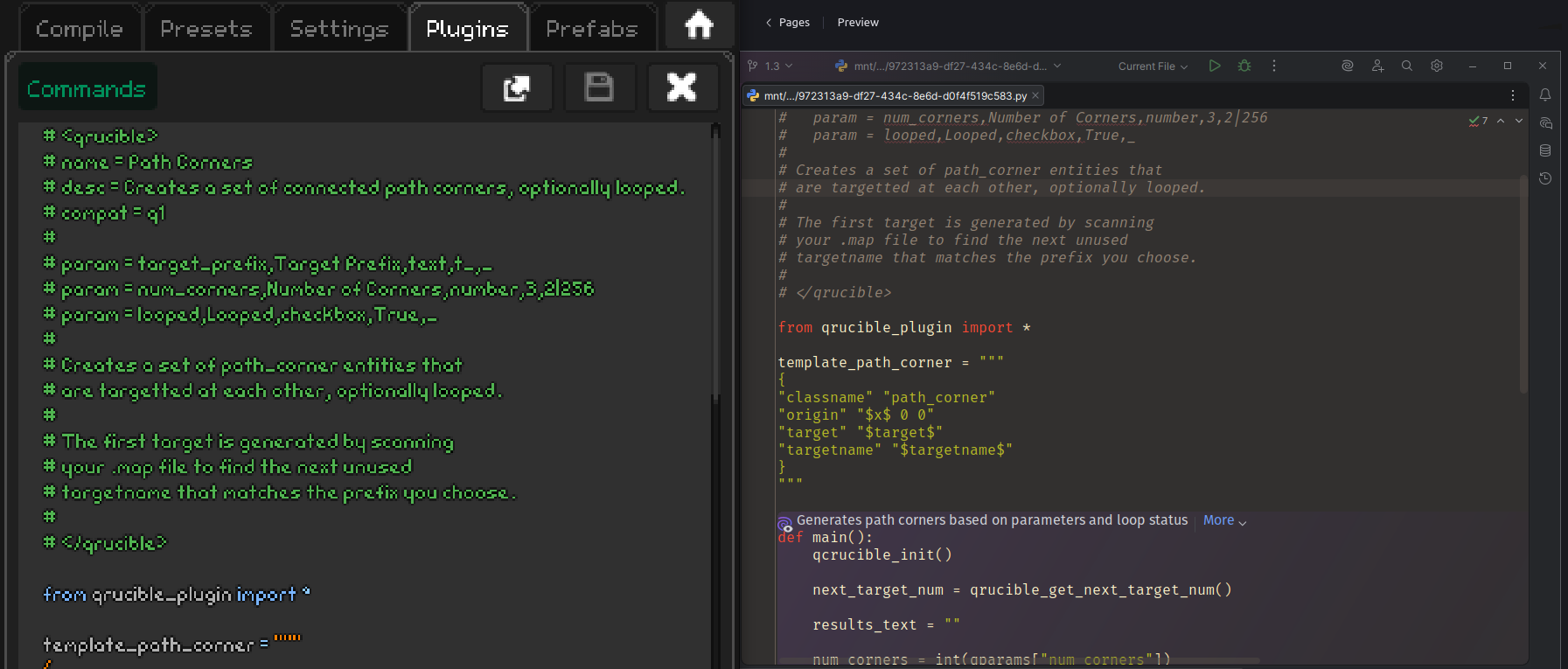Close the plugin editor with X icon
1568x669 pixels.
click(682, 87)
